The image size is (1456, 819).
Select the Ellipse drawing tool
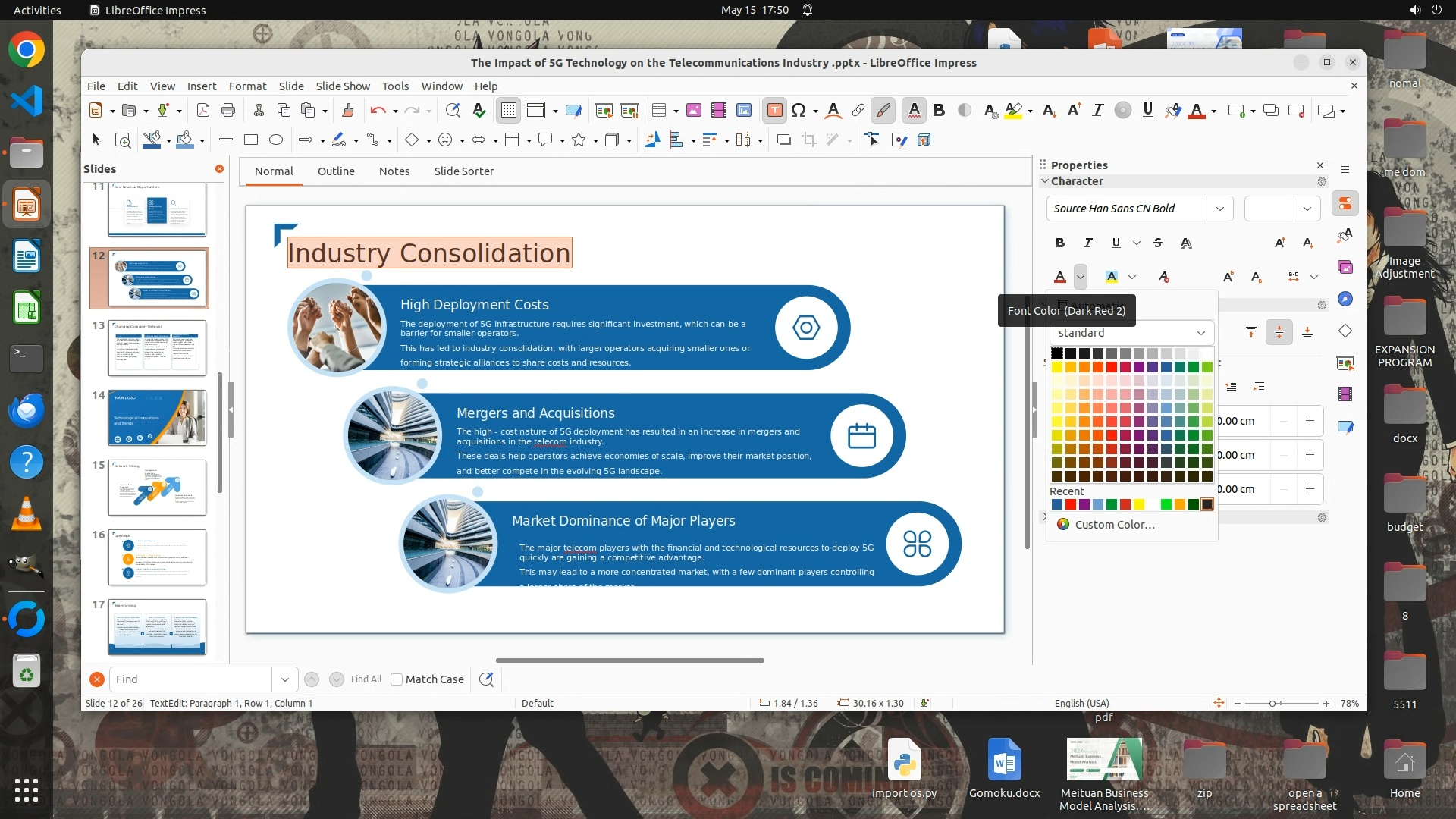click(276, 140)
